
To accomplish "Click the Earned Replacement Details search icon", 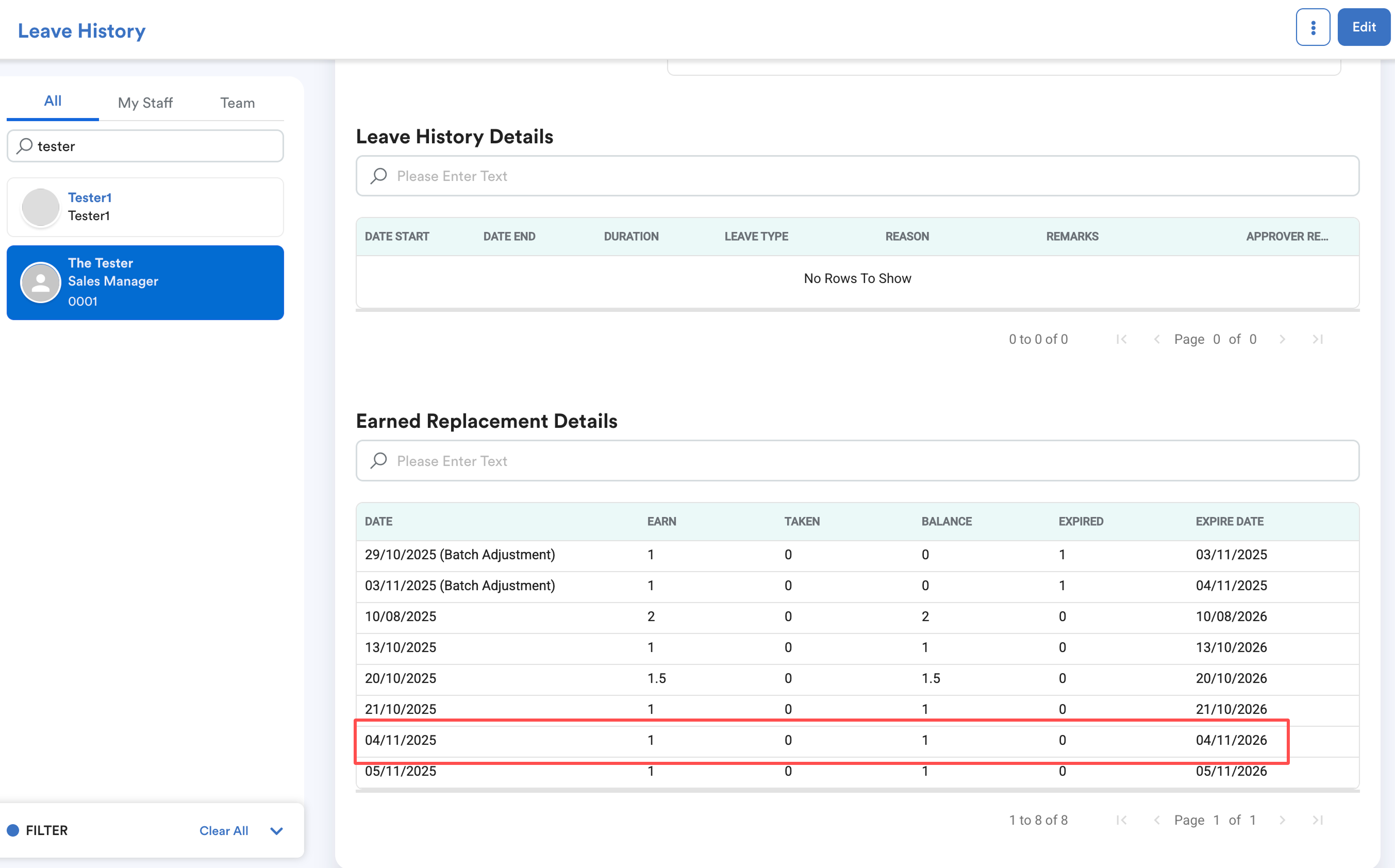I will 379,460.
